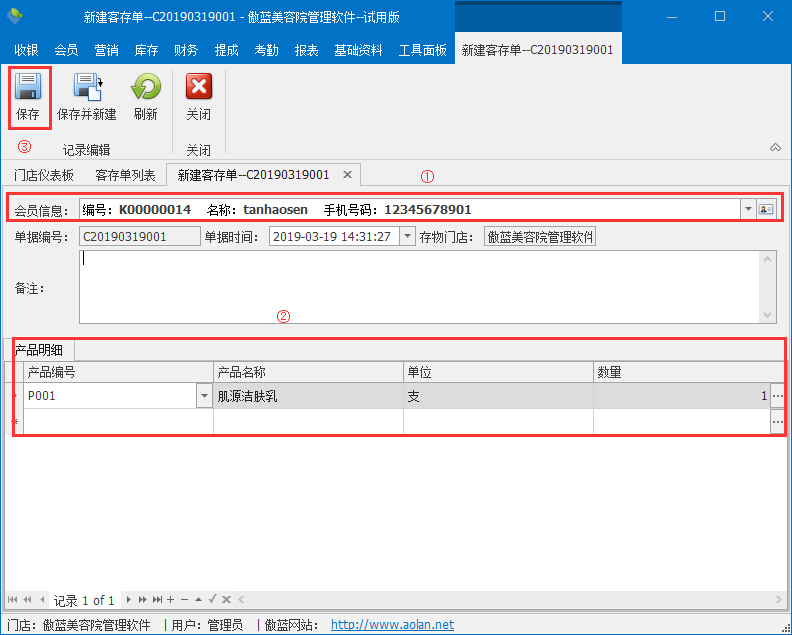The width and height of the screenshot is (792, 635).
Task: Collapse the ribbon using the chevron
Action: coord(775,148)
